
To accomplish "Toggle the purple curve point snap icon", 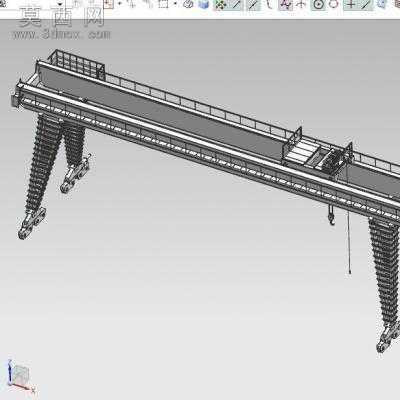I will pos(285,4).
